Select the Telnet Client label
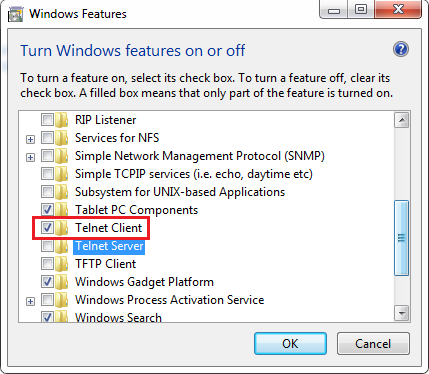 (109, 228)
